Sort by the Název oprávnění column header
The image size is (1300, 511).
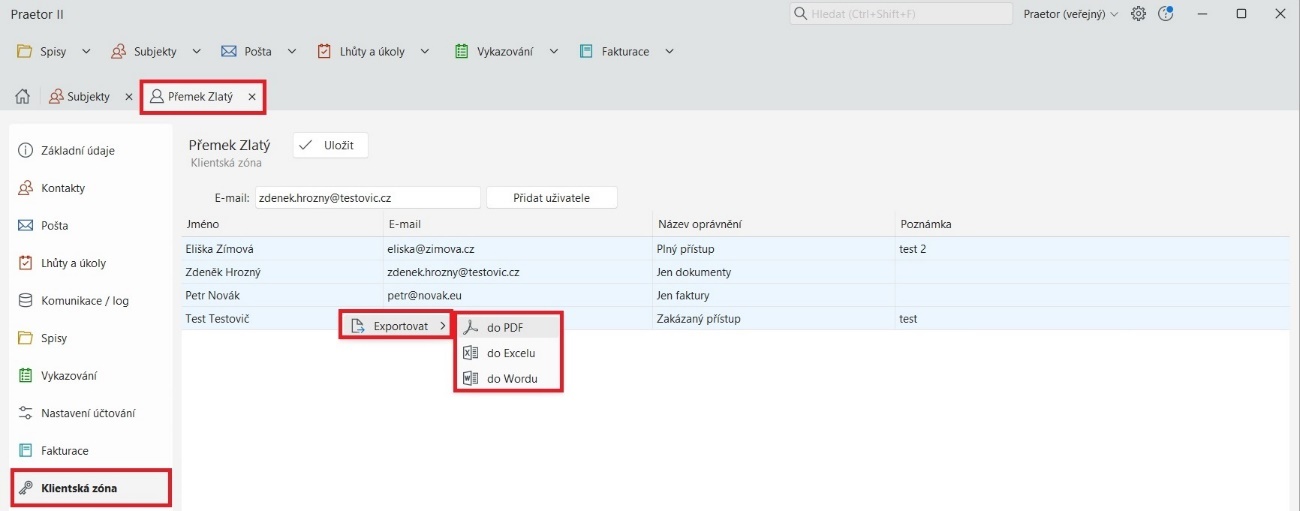click(774, 224)
